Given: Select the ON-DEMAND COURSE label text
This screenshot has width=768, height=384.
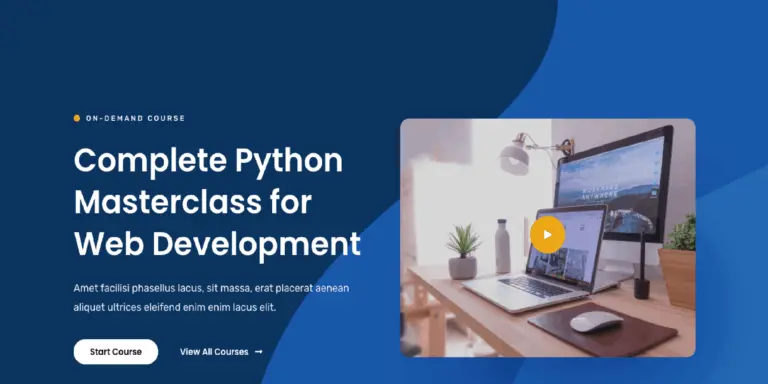Looking at the screenshot, I should pos(135,118).
